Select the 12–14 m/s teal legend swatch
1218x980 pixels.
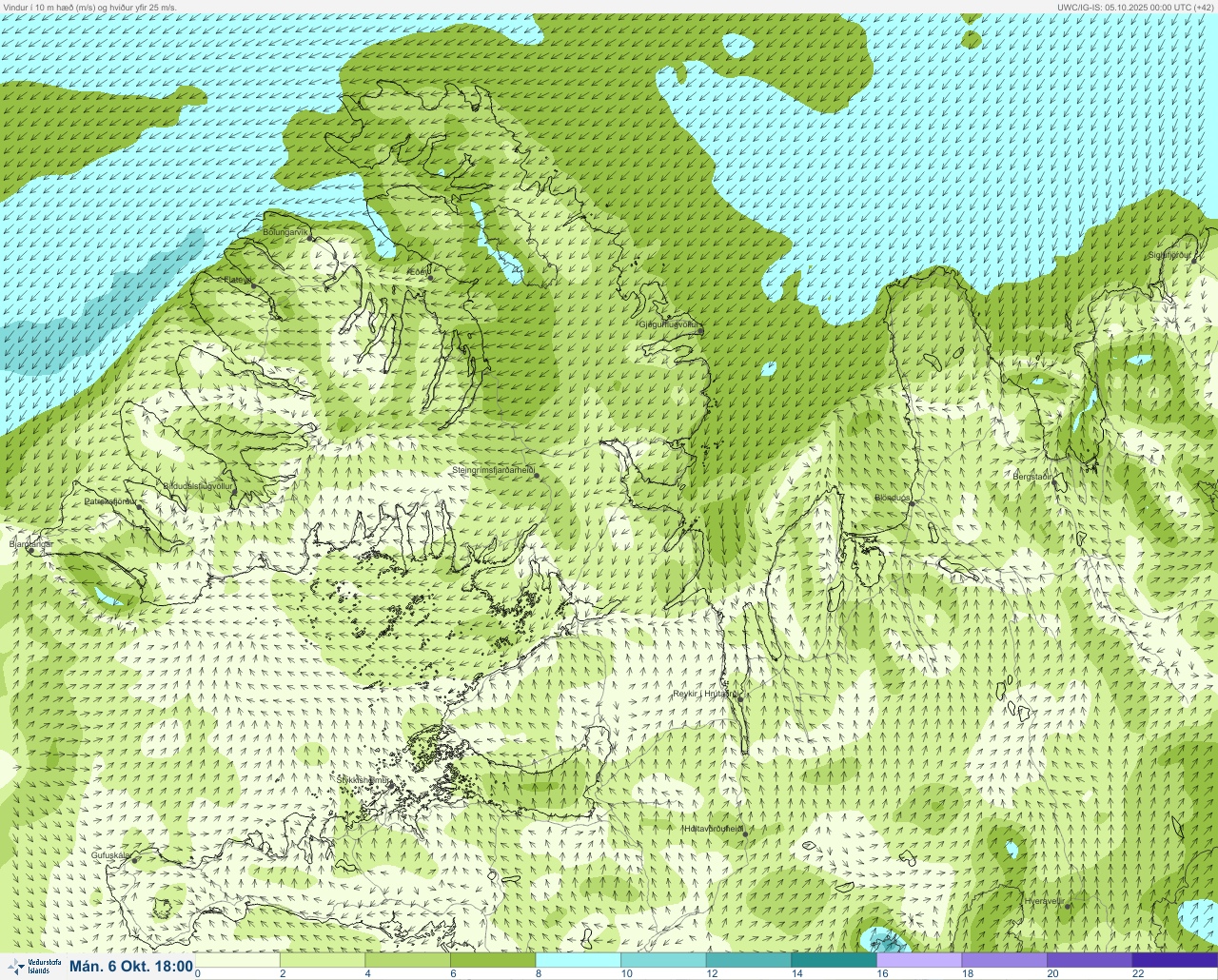coord(748,960)
